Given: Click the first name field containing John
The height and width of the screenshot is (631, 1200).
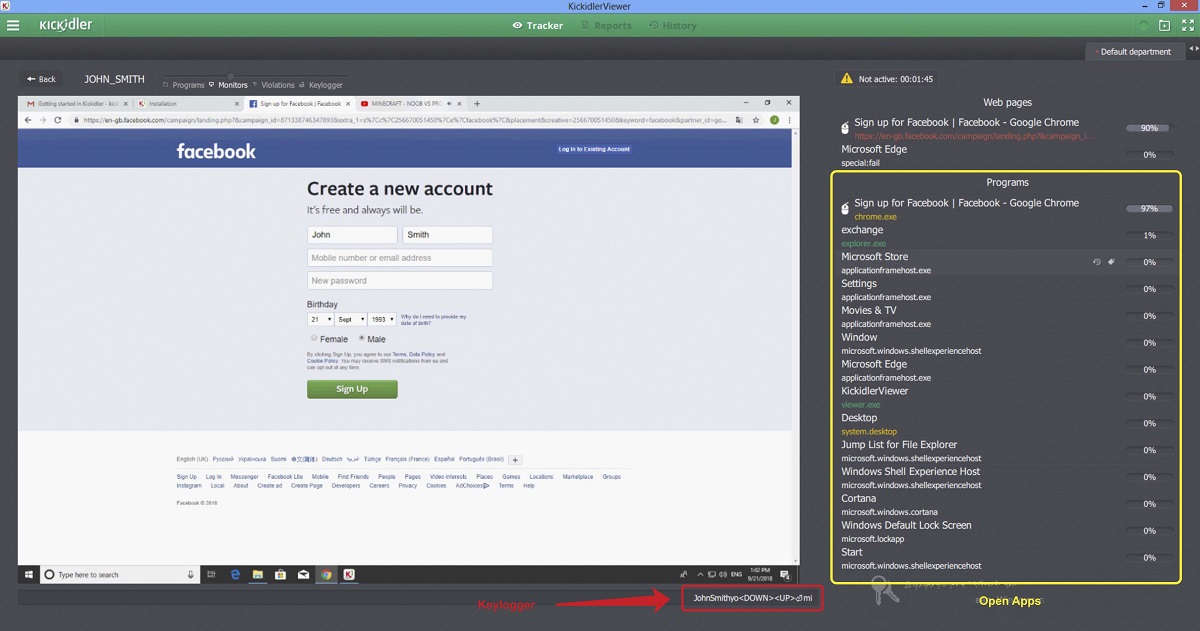Looking at the screenshot, I should [x=352, y=235].
